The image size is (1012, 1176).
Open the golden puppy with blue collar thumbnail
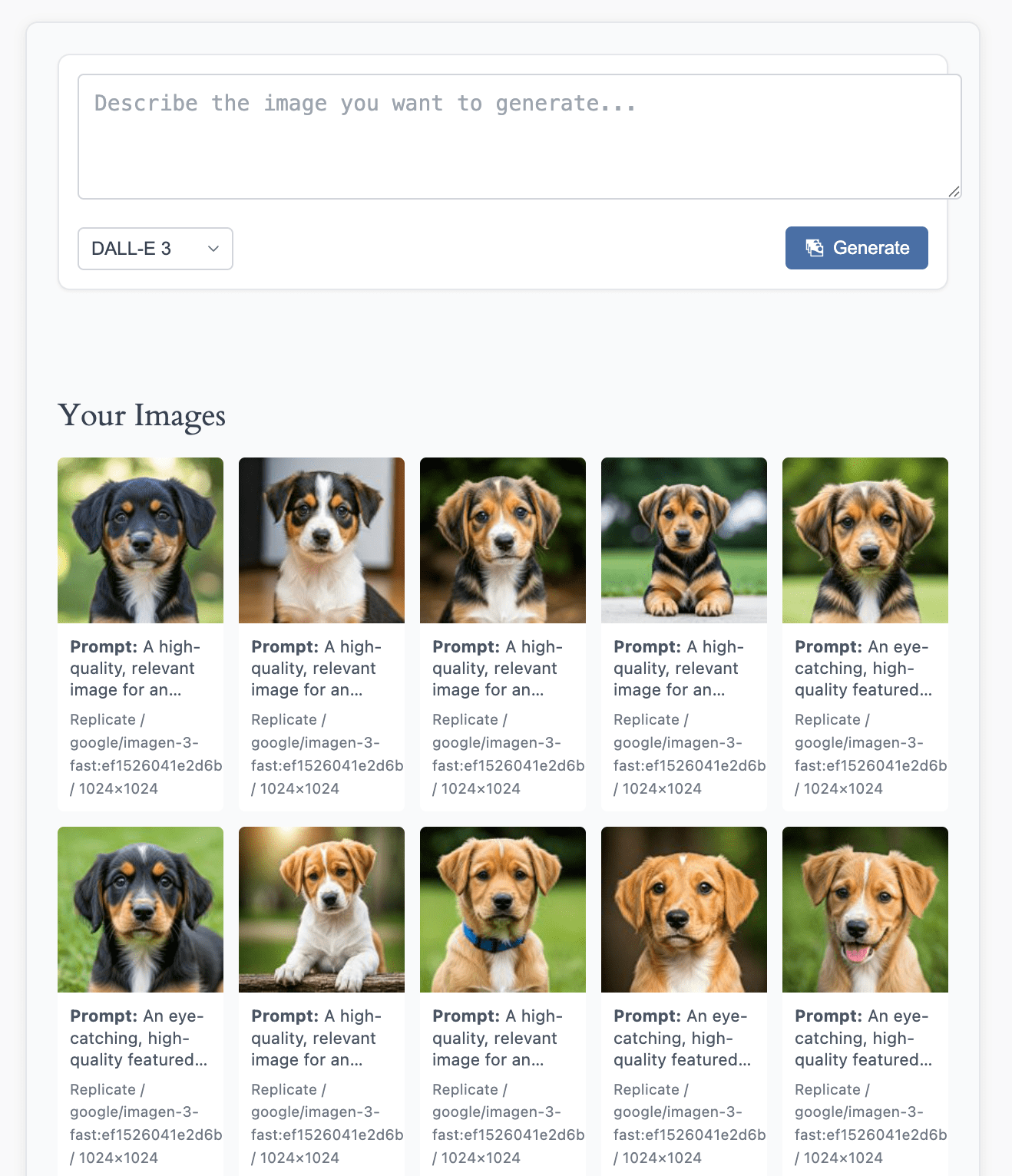tap(503, 910)
